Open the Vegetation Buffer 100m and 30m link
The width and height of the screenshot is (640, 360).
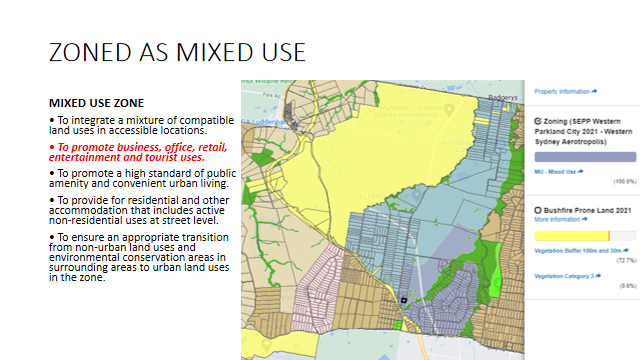(578, 251)
